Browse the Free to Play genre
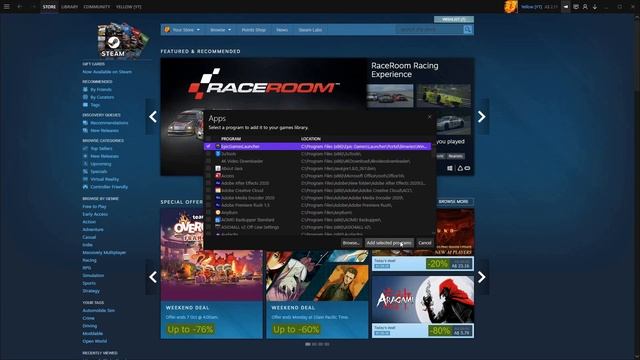The height and width of the screenshot is (360, 640). click(x=94, y=207)
